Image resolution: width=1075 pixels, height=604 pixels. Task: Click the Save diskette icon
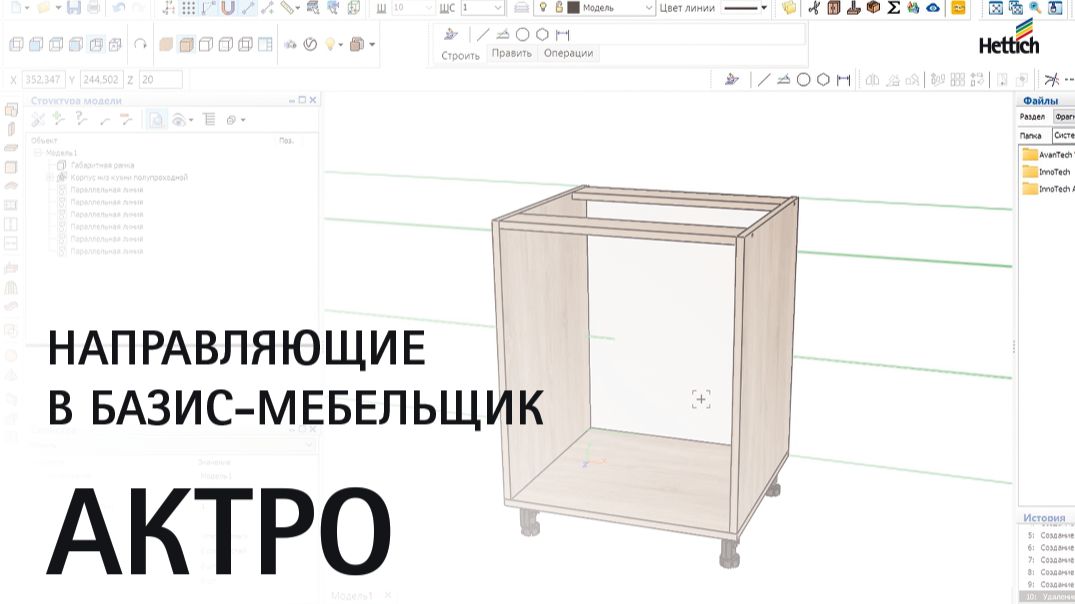73,8
